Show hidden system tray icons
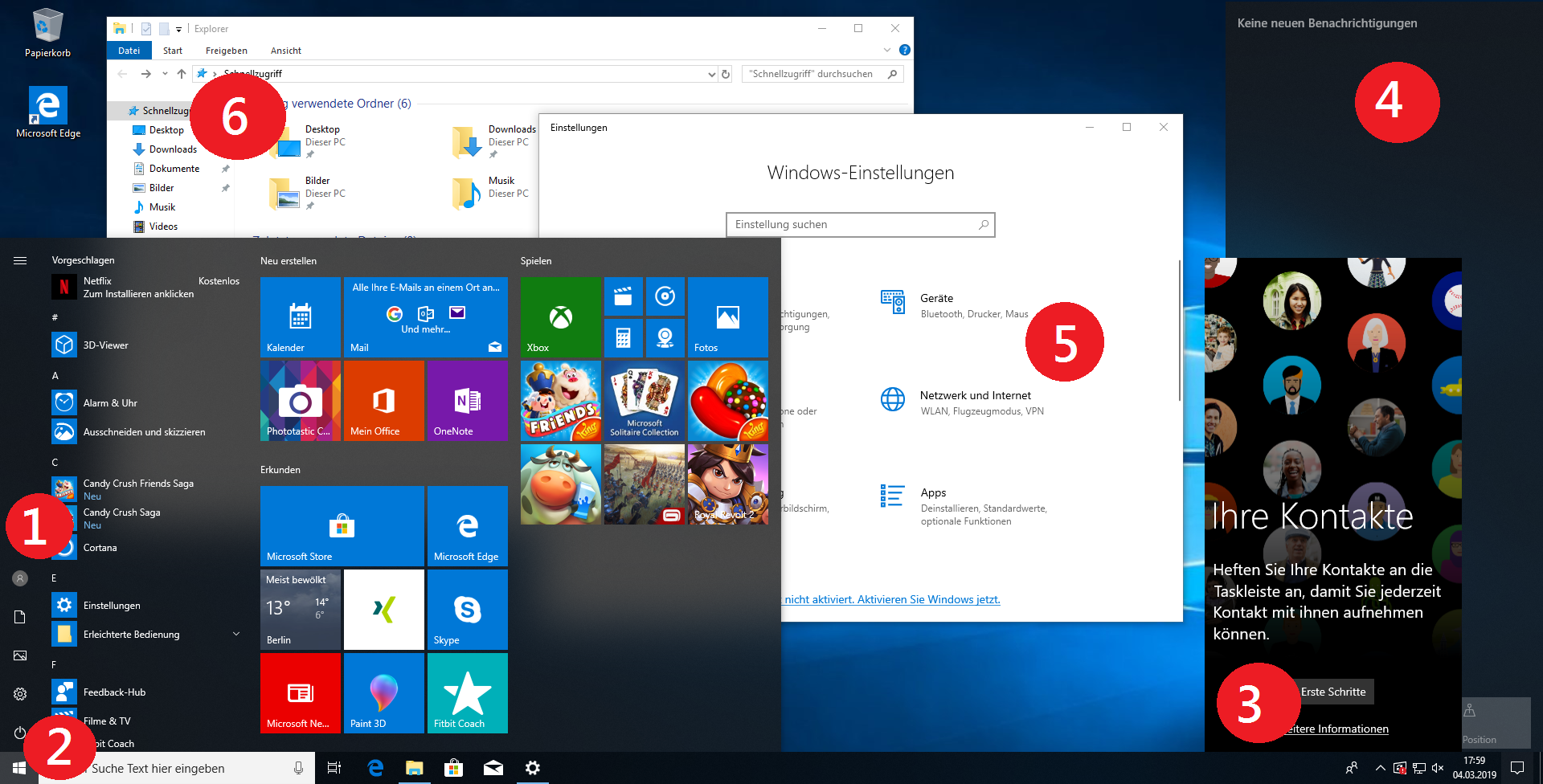 pos(1380,769)
